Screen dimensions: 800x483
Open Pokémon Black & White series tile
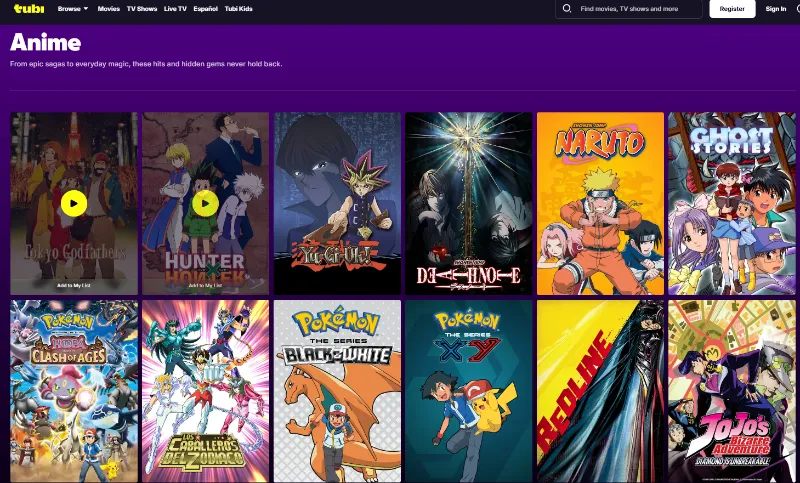[x=337, y=390]
